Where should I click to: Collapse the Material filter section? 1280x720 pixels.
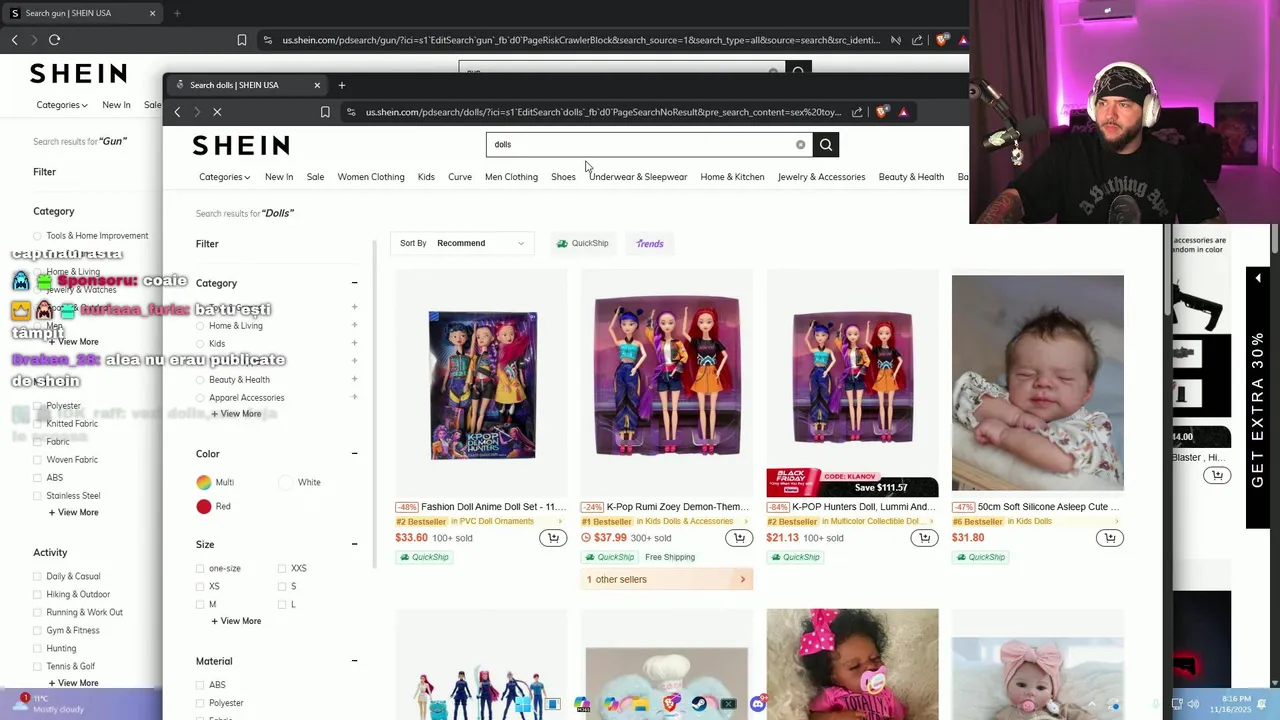(354, 661)
